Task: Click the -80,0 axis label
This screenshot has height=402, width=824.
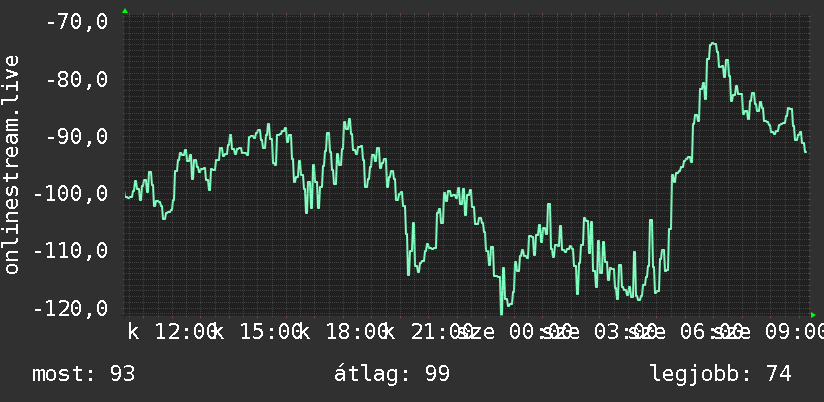Action: point(77,80)
